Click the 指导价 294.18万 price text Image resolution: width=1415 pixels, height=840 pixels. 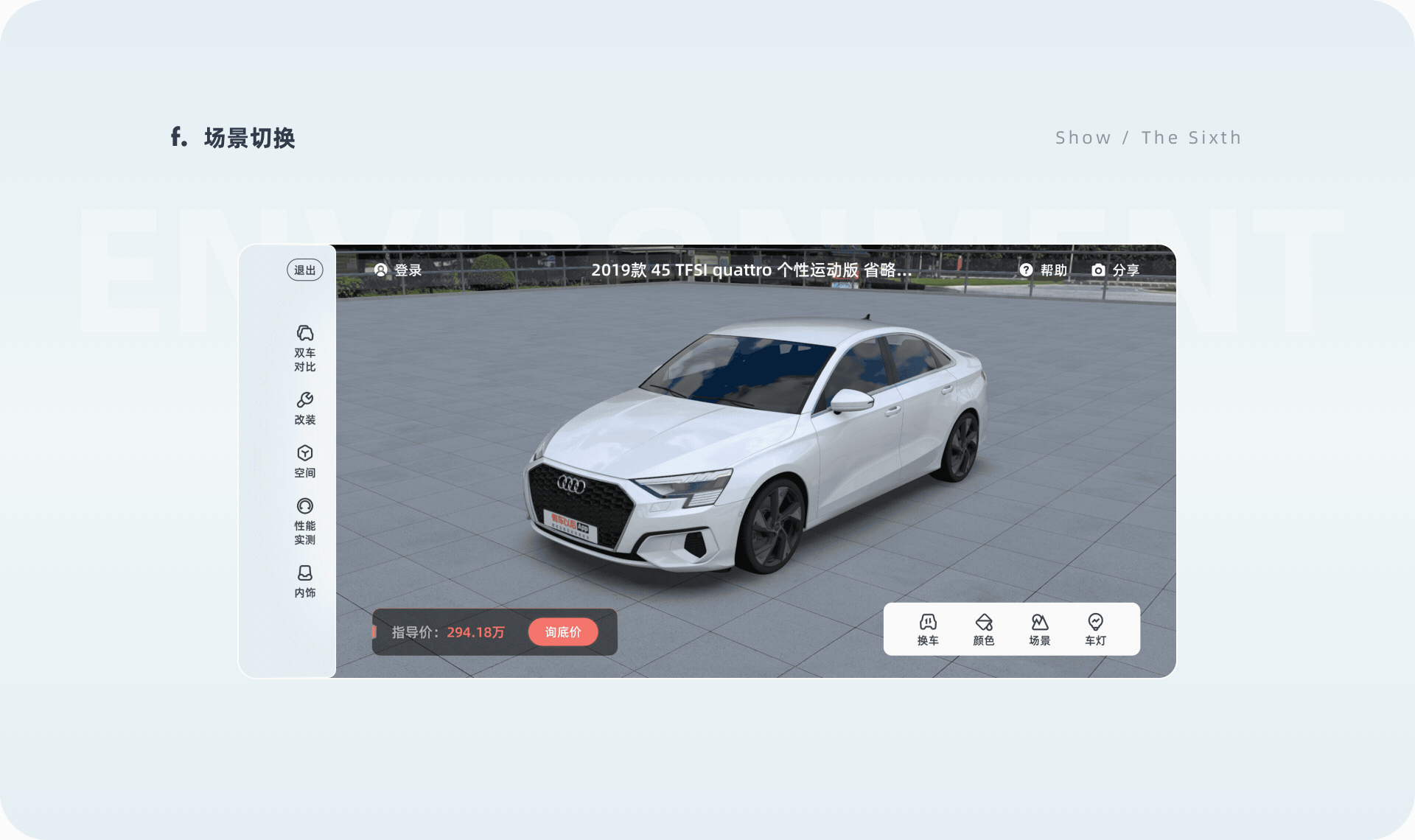coord(448,632)
